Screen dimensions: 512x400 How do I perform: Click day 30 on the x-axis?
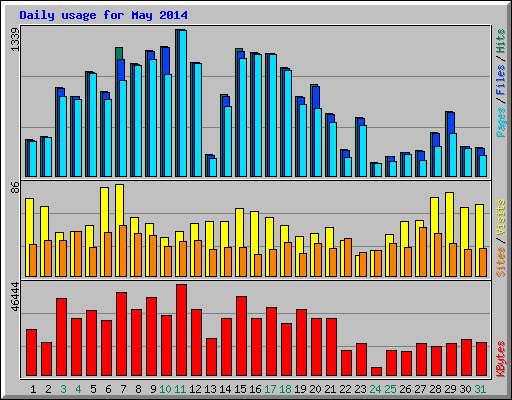[x=465, y=389]
